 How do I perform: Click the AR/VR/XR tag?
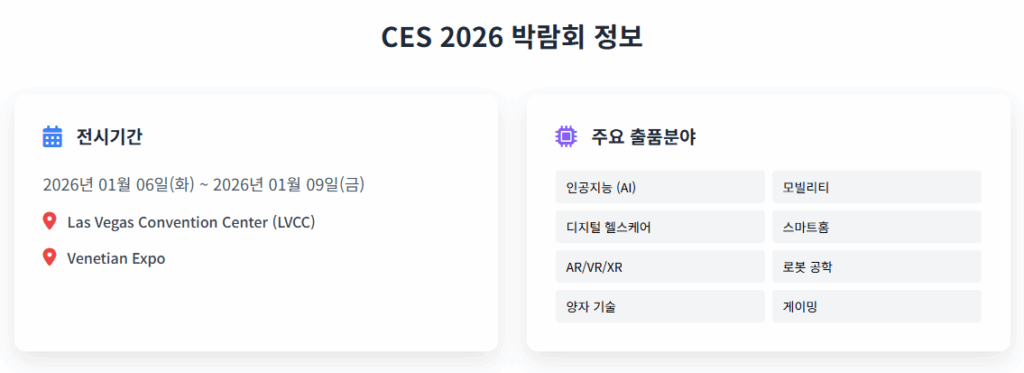click(660, 267)
